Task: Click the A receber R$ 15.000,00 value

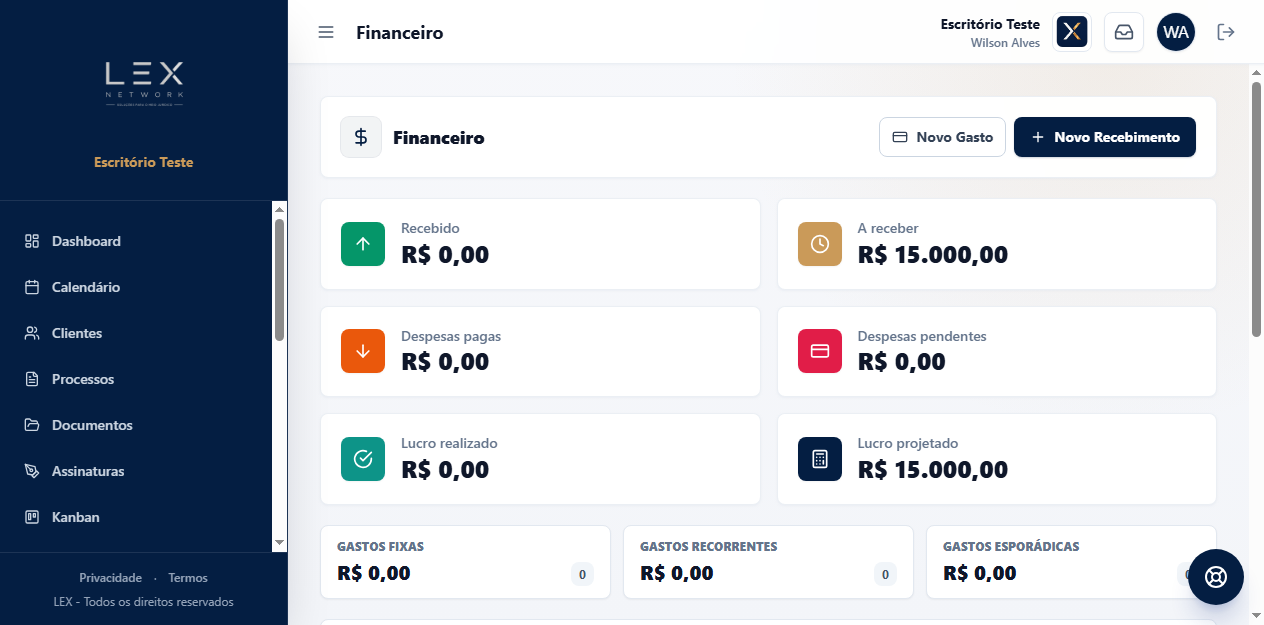Action: (933, 255)
